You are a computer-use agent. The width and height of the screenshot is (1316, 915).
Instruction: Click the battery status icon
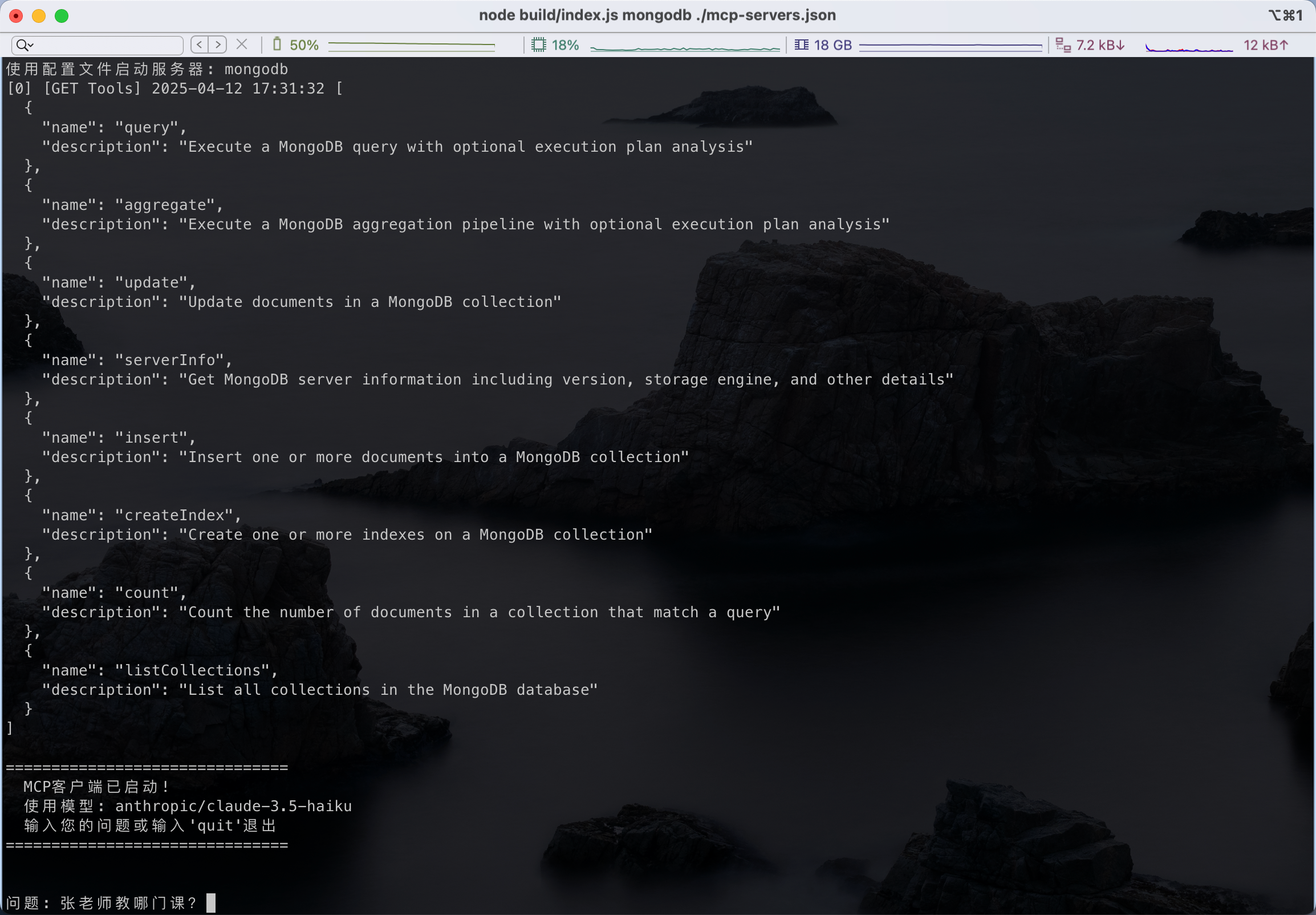coord(277,44)
